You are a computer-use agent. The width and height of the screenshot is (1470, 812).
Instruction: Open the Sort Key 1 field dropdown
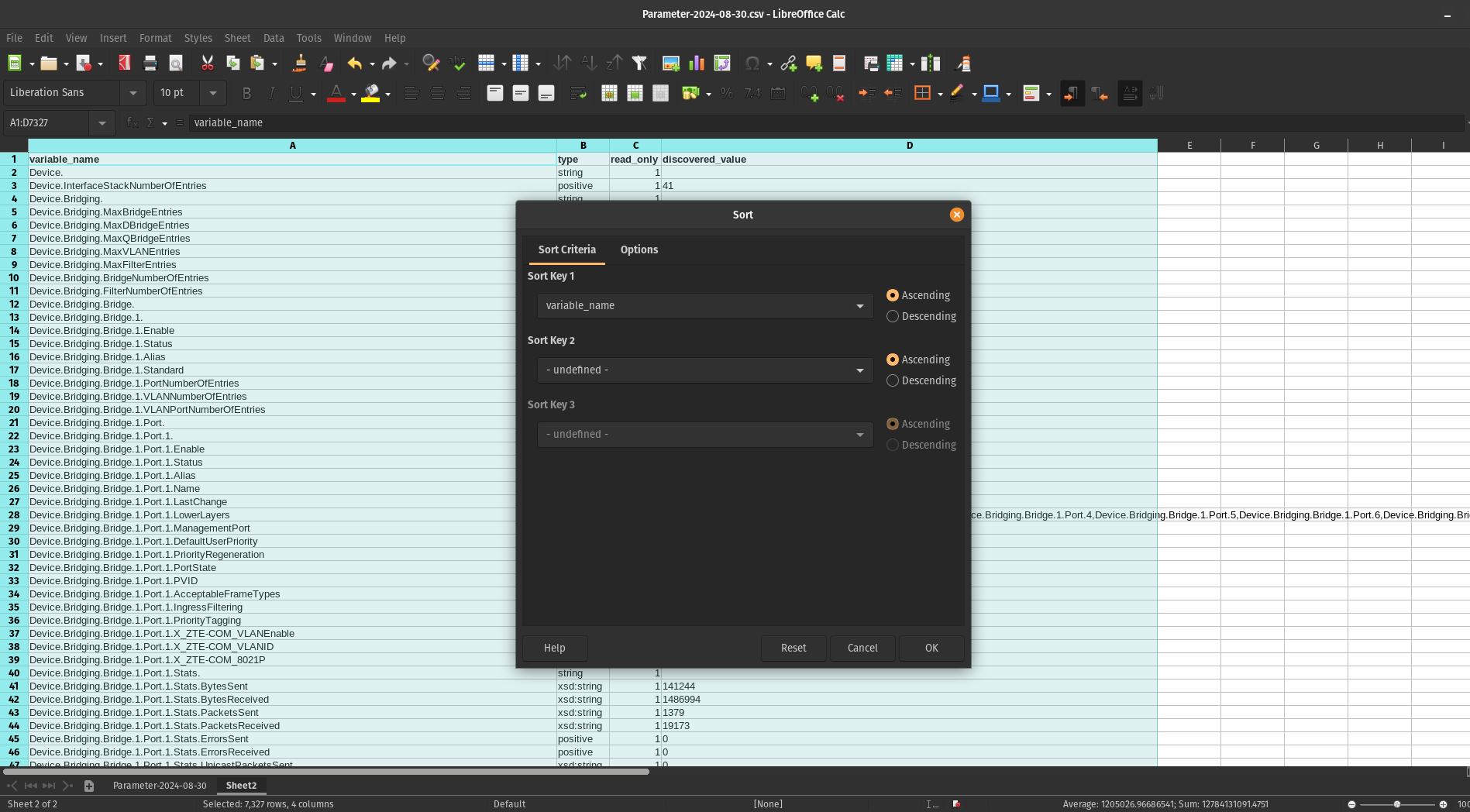(x=859, y=305)
